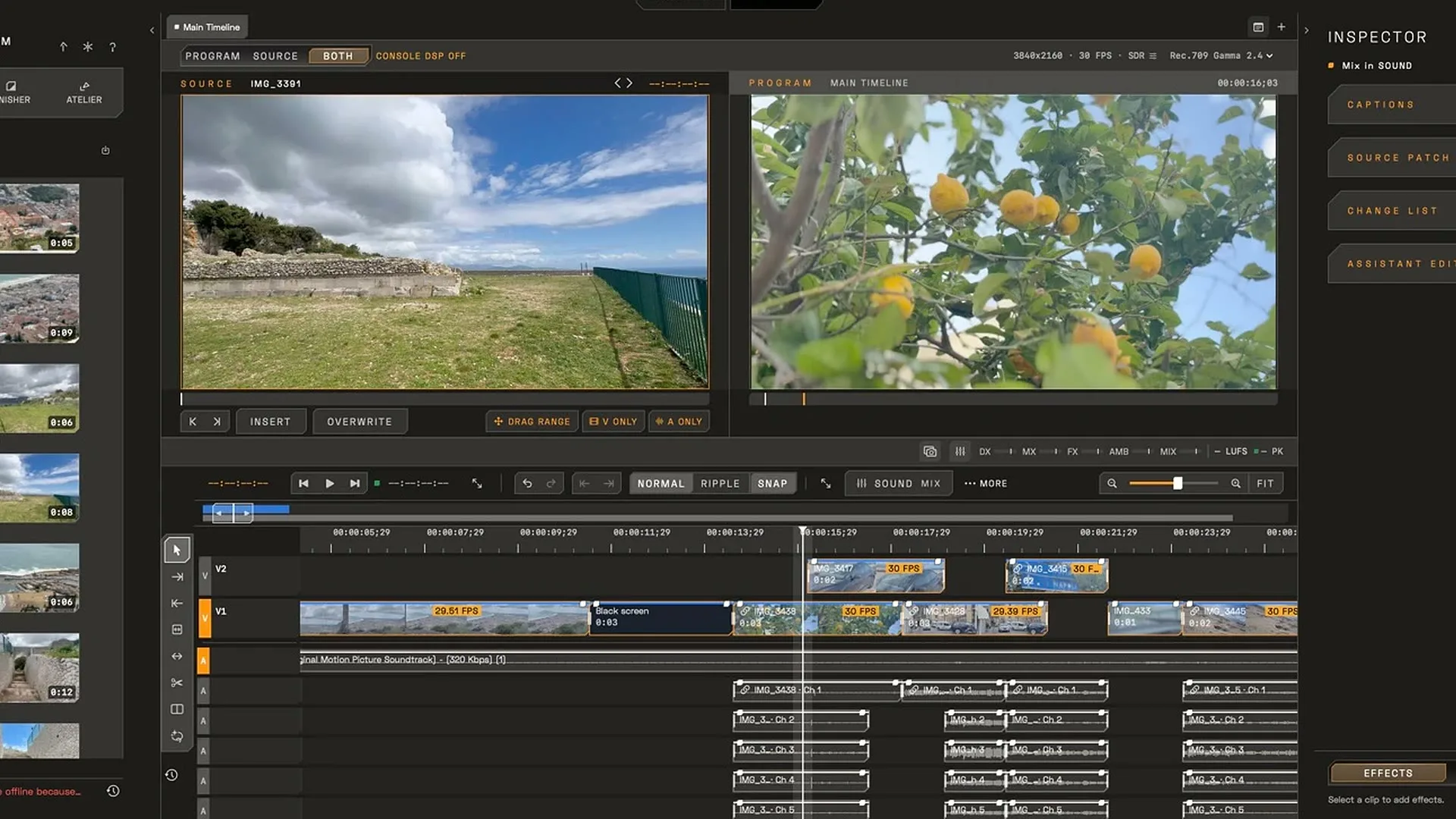The height and width of the screenshot is (819, 1456).
Task: Choose the horizontal double-arrow slip tool
Action: click(177, 656)
